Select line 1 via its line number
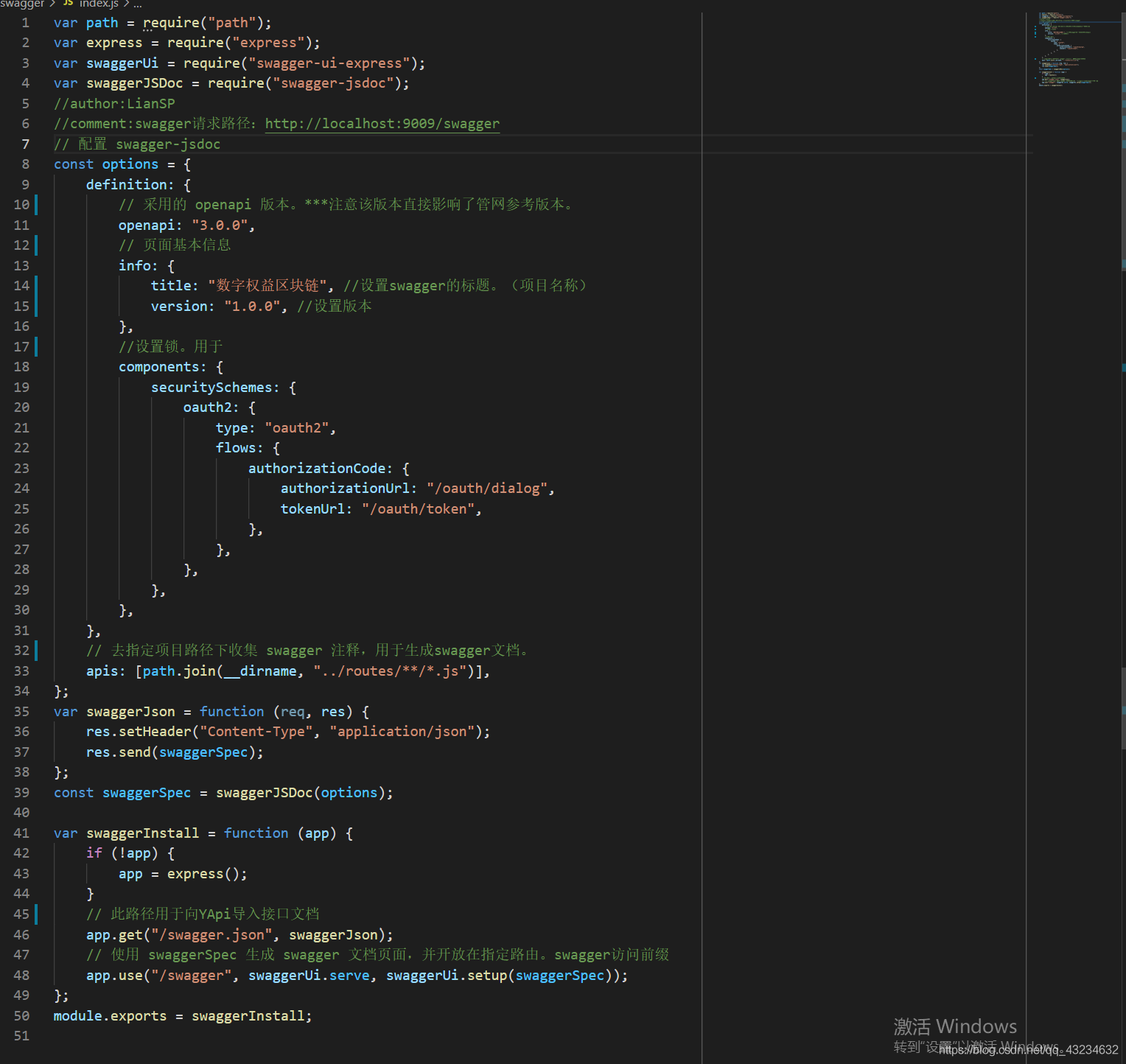The height and width of the screenshot is (1064, 1126). point(26,23)
